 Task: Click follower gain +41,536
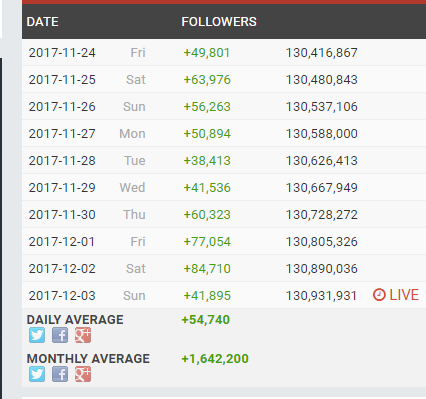tap(207, 188)
